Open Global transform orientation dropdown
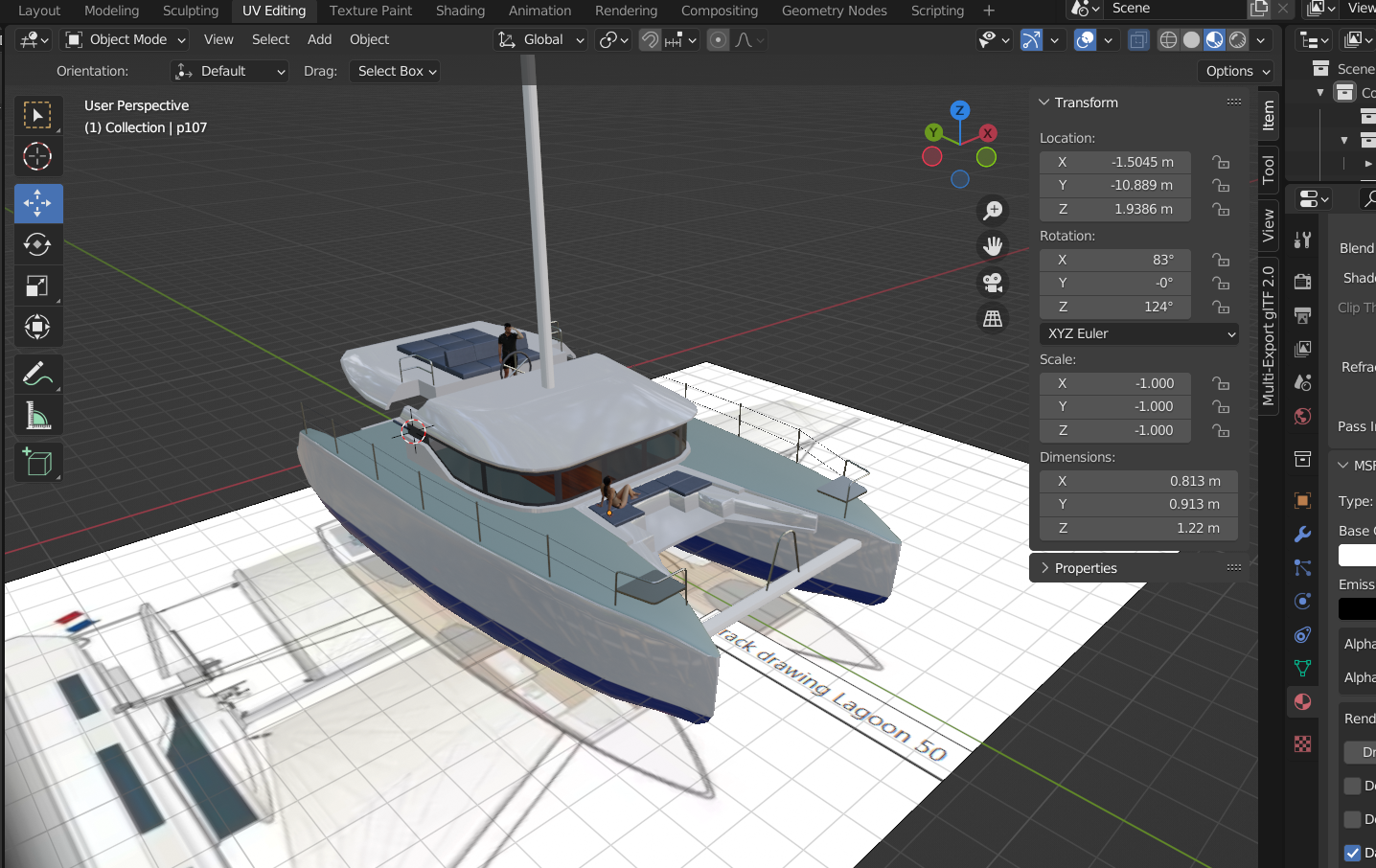Image resolution: width=1376 pixels, height=868 pixels. 539,40
